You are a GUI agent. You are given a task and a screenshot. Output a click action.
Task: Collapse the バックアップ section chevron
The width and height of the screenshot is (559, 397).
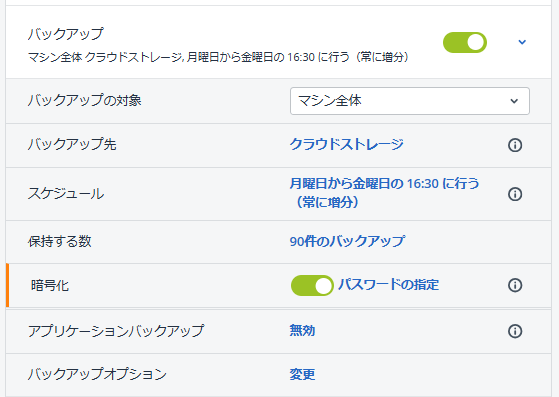point(522,42)
